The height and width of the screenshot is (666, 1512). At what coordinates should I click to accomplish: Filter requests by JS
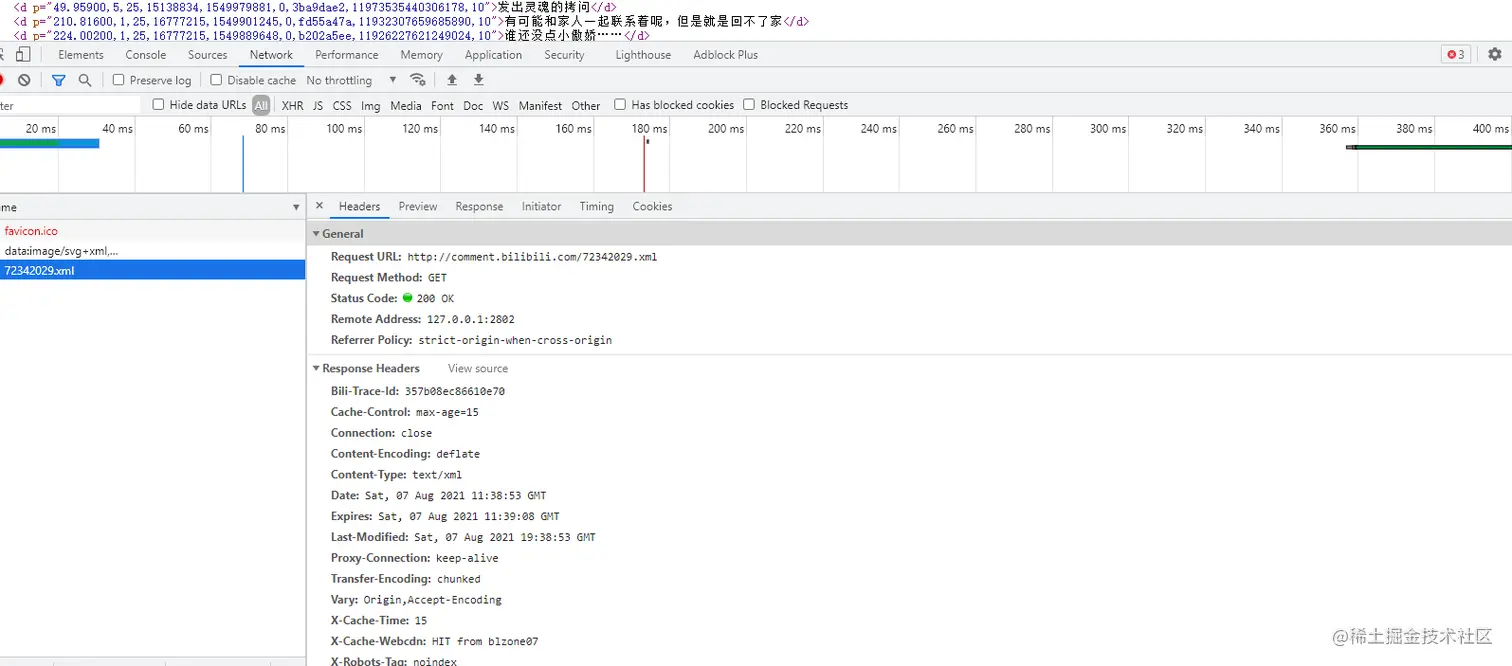point(318,105)
